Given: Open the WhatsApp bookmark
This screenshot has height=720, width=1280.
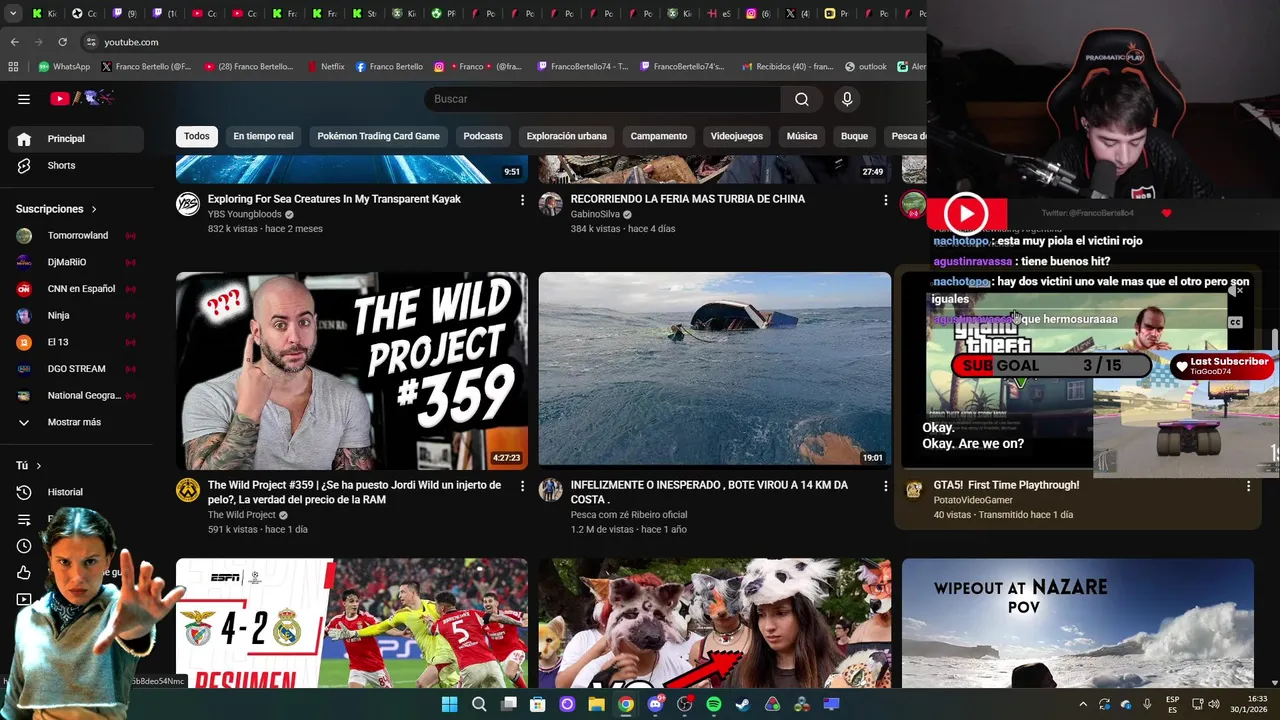Looking at the screenshot, I should click(64, 67).
